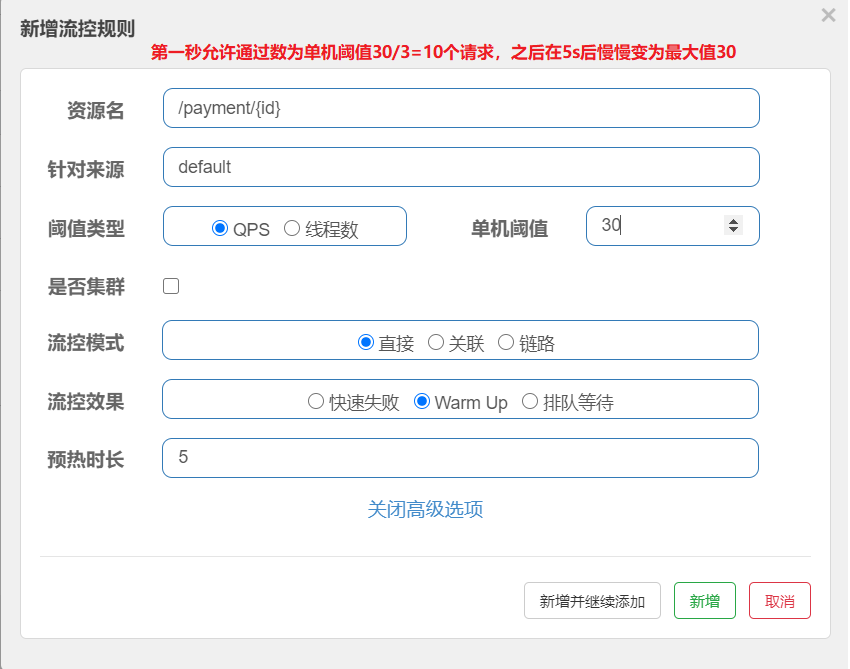Switch flow control mode to 关联
The width and height of the screenshot is (850, 669).
pos(436,342)
